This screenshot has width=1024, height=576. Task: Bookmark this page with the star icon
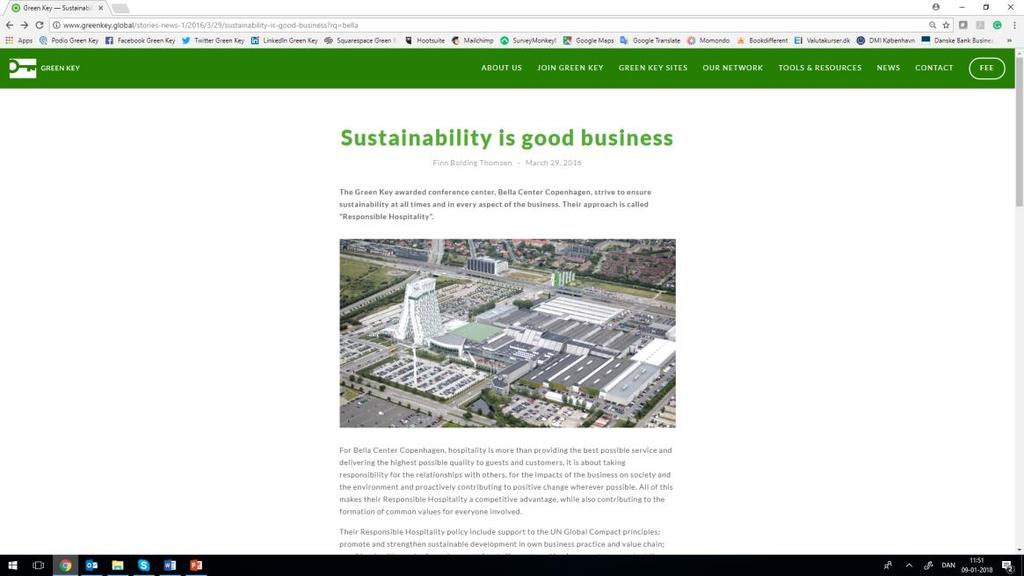tap(946, 25)
